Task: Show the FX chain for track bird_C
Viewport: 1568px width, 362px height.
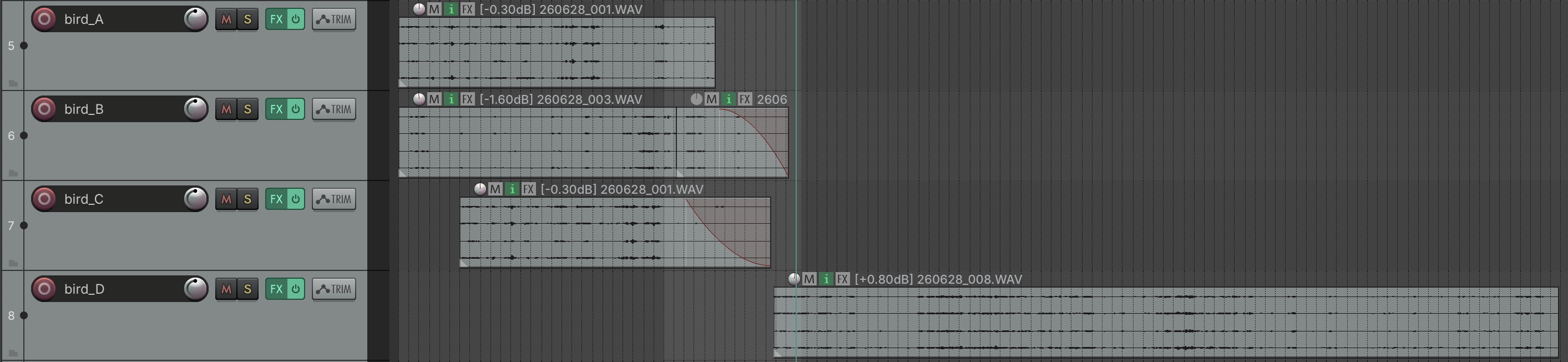Action: pyautogui.click(x=276, y=199)
